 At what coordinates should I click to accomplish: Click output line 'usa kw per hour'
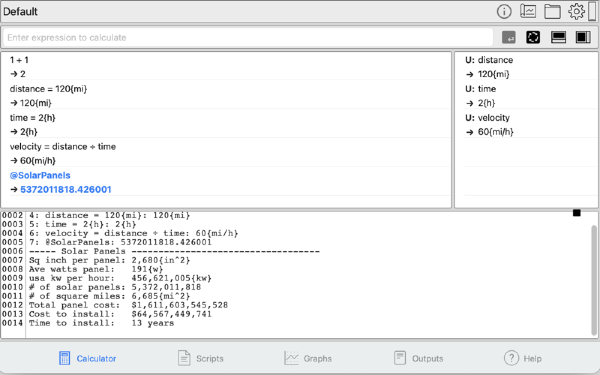click(120, 278)
